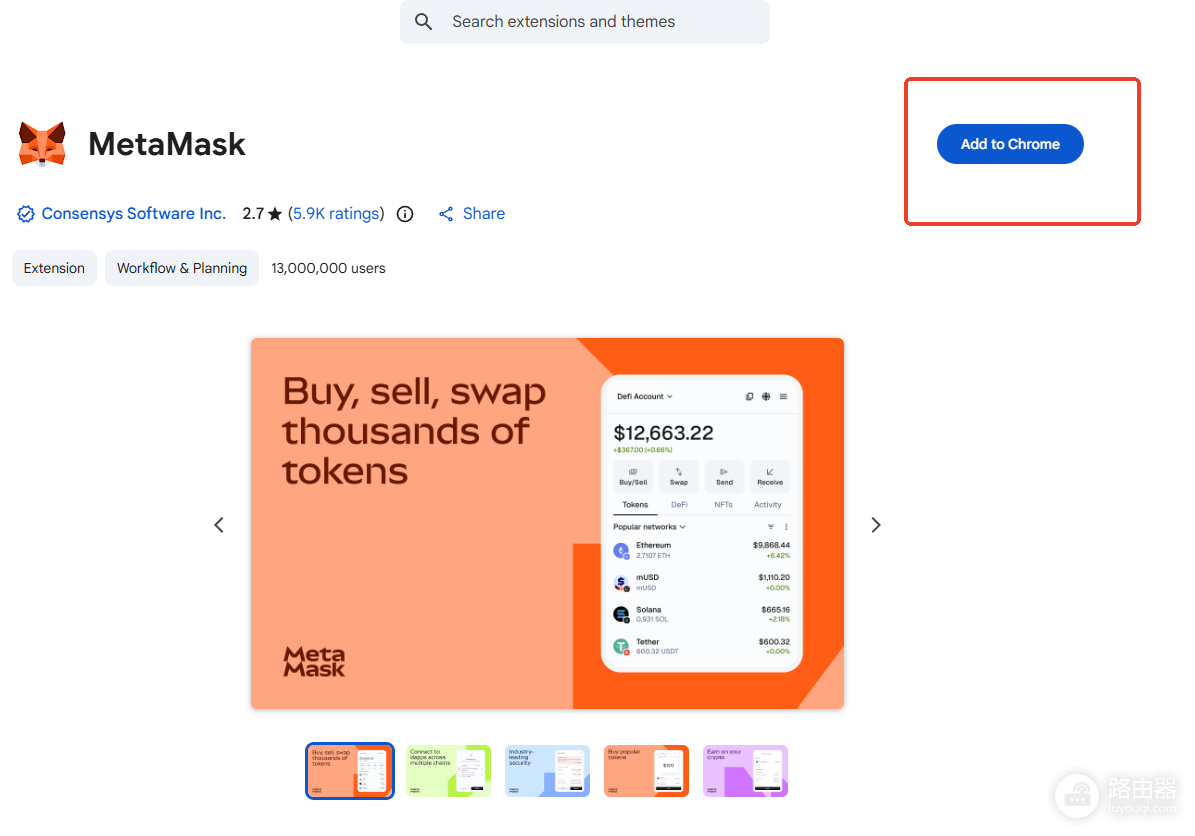Open Consensys Software Inc. publisher link
The width and height of the screenshot is (1195, 836).
tap(133, 214)
